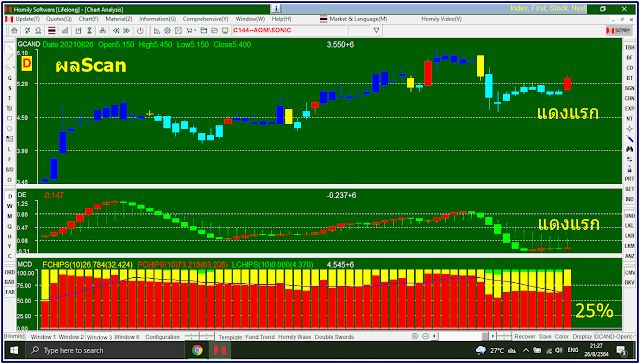Toggle the FAR chart mode

pyautogui.click(x=9, y=292)
